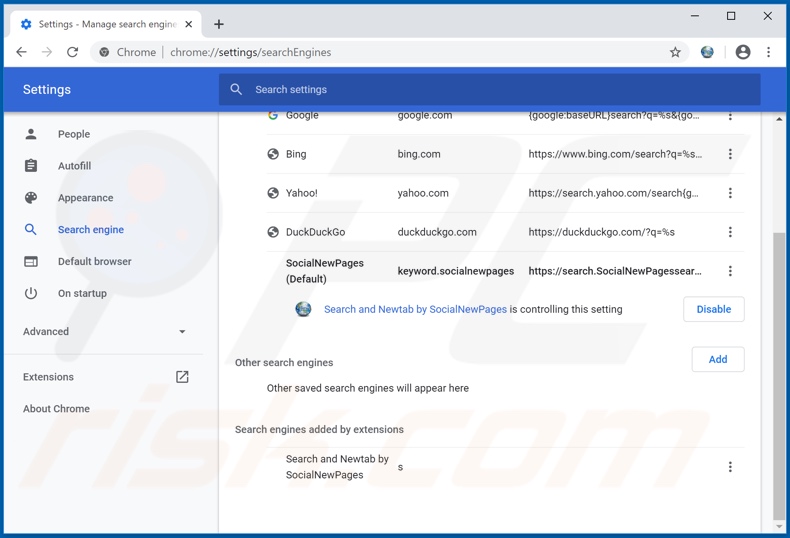This screenshot has width=790, height=538.
Task: Open Search and Newtab by SocialNewPages link
Action: [415, 309]
